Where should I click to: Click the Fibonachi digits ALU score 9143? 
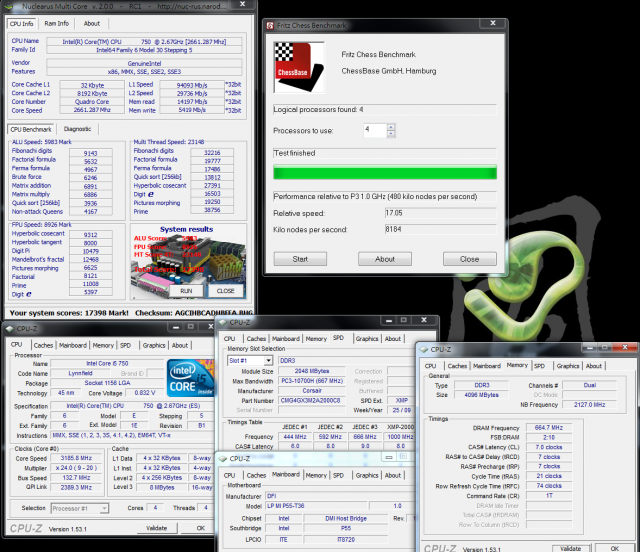click(91, 153)
